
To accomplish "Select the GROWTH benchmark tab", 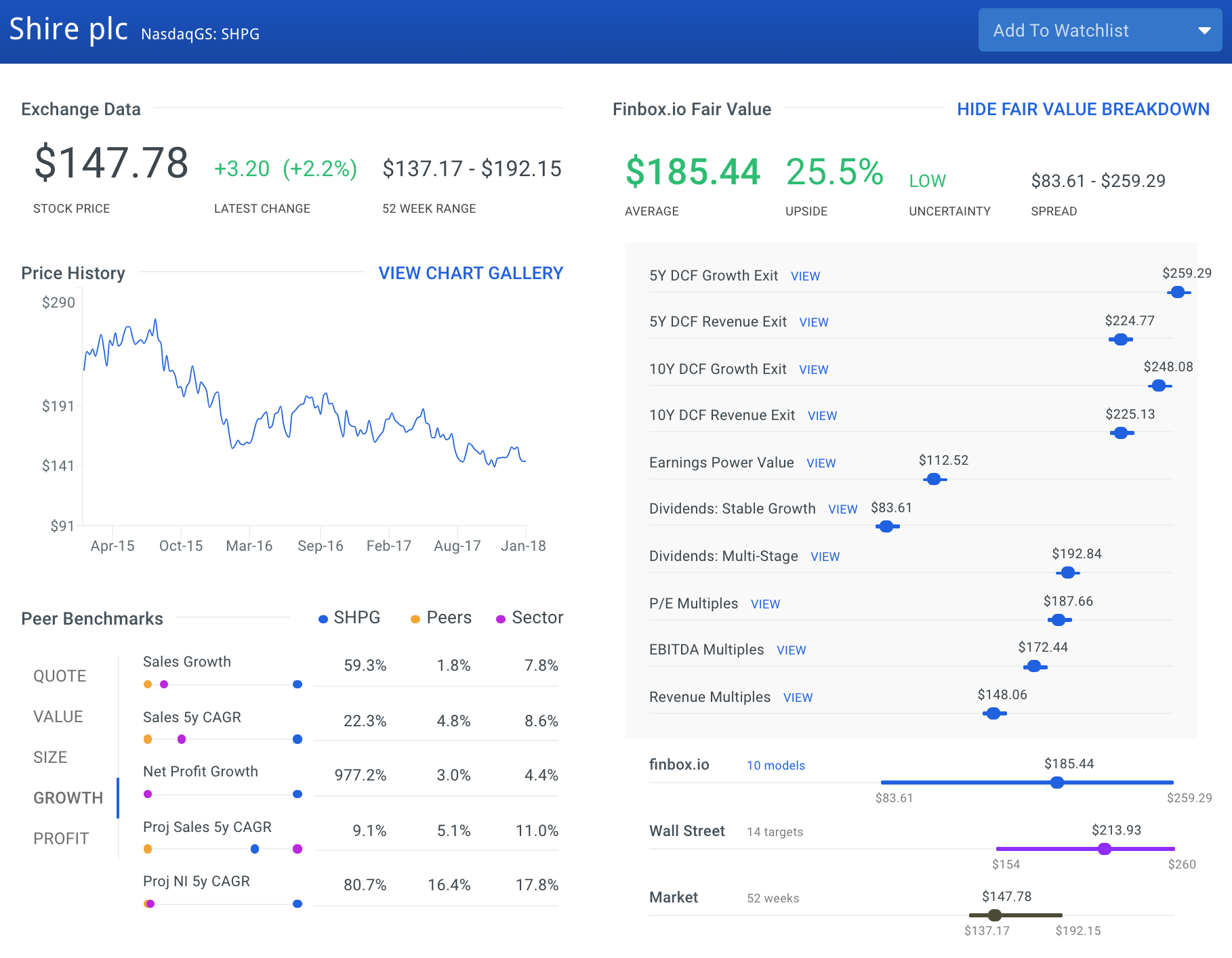I will point(68,798).
